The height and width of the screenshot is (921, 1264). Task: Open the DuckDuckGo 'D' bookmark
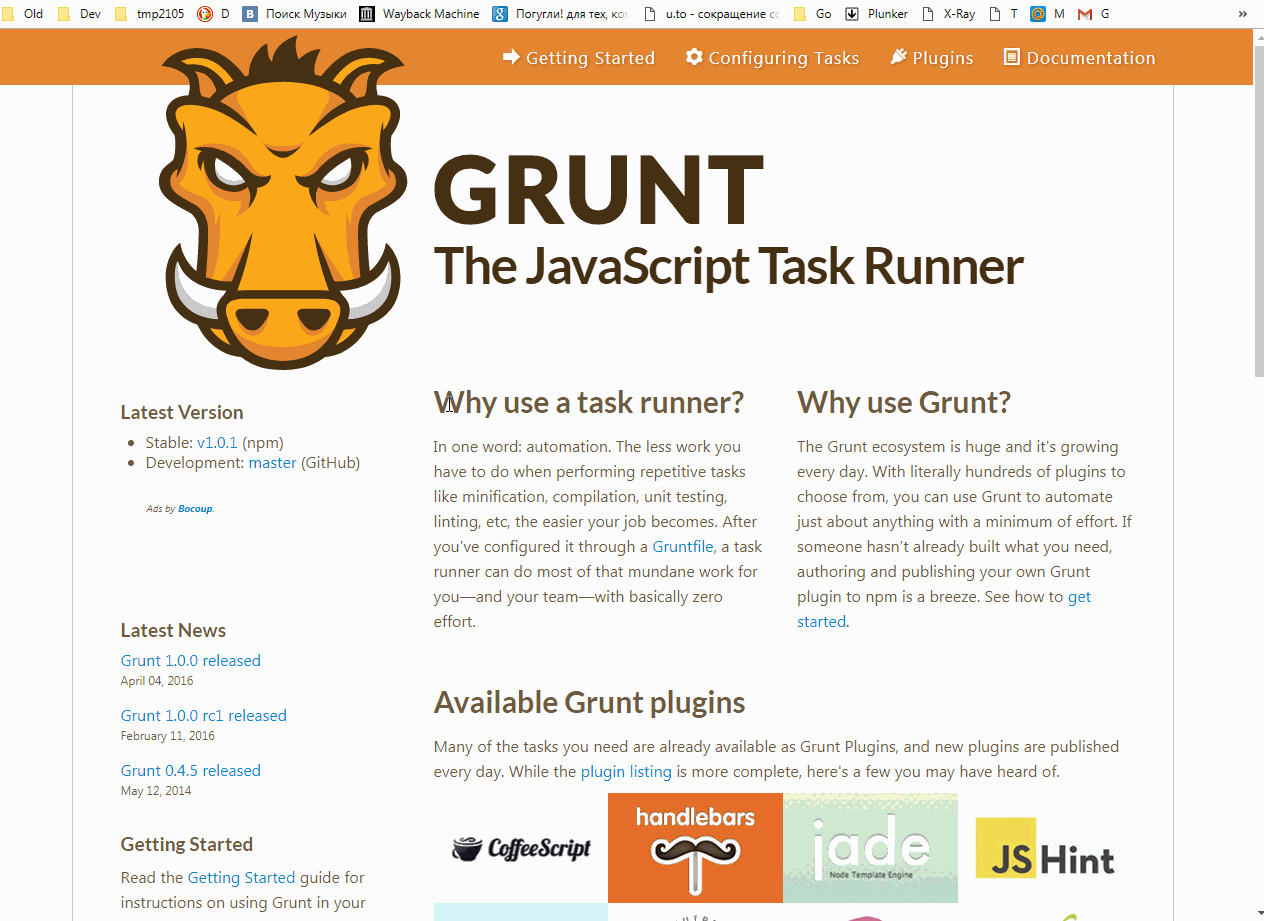213,14
